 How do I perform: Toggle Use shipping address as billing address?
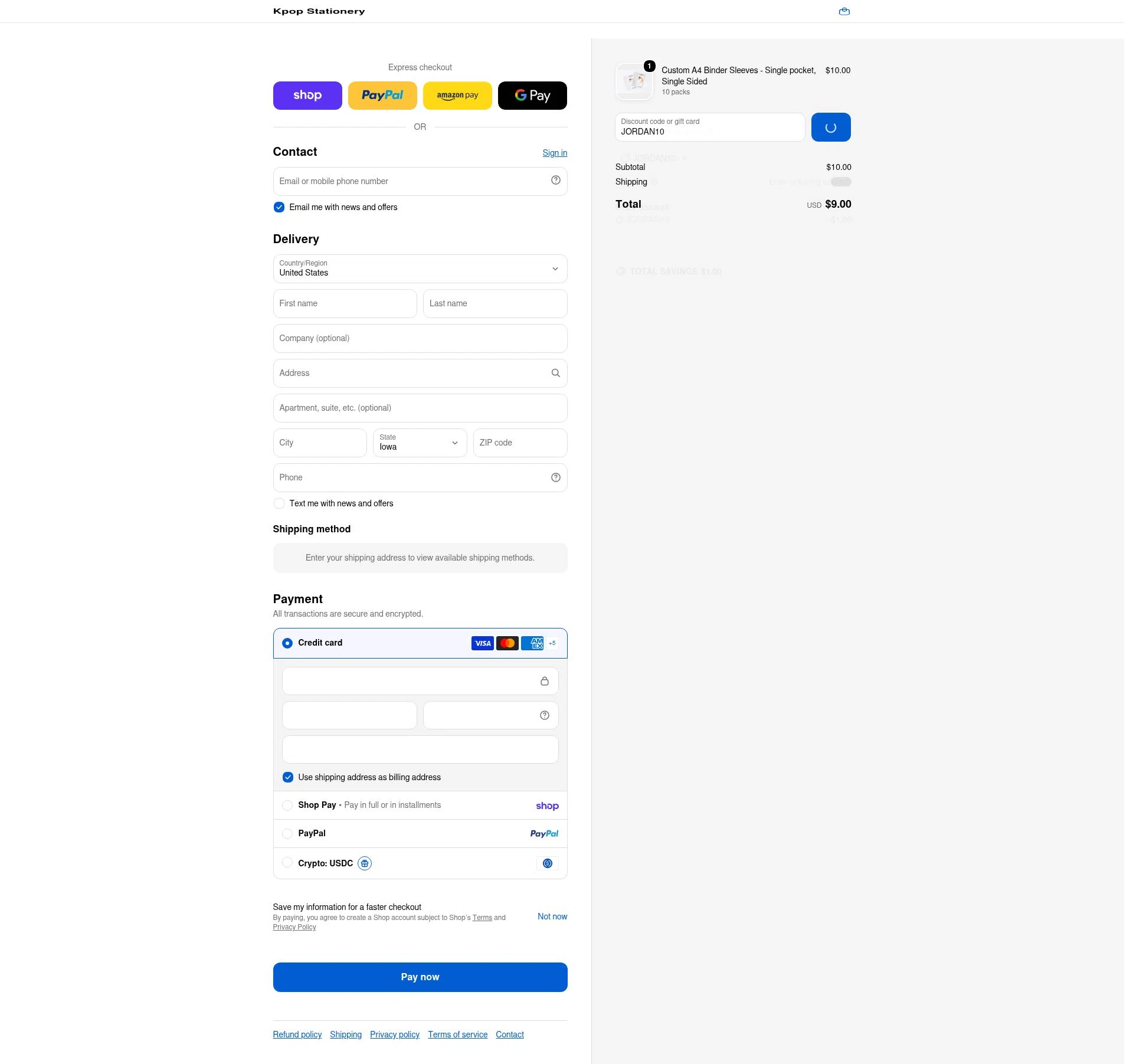point(288,777)
